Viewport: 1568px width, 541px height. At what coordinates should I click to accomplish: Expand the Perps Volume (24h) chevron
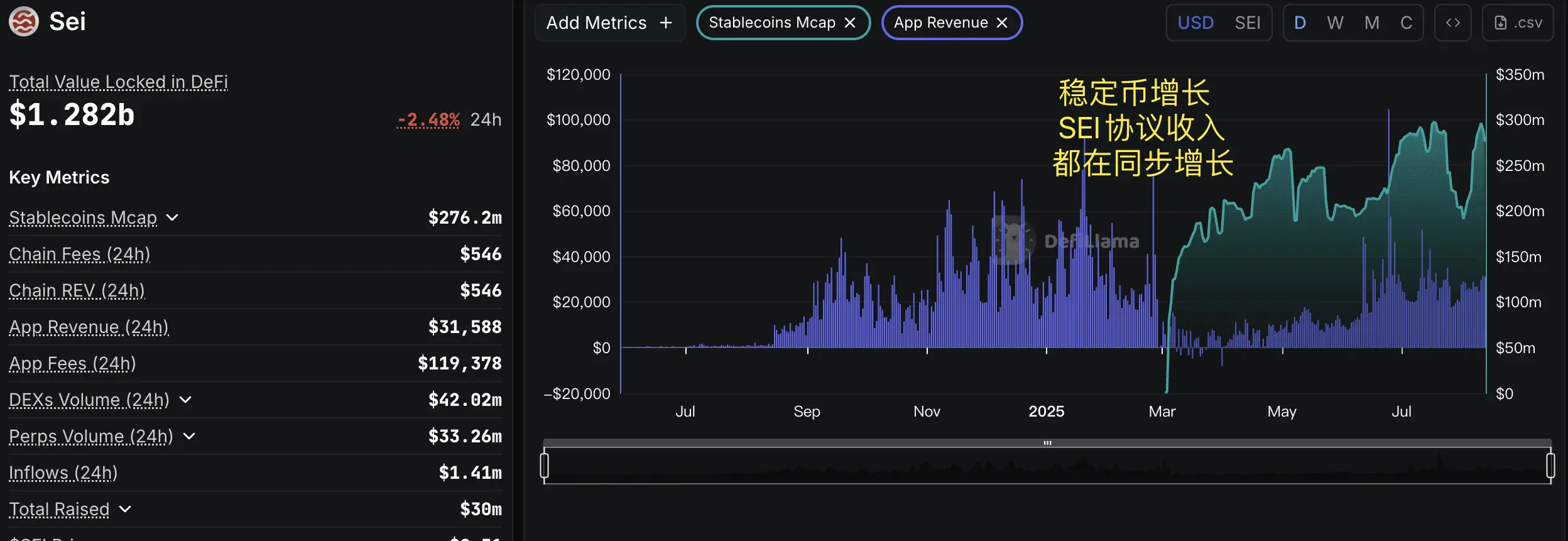pos(189,436)
